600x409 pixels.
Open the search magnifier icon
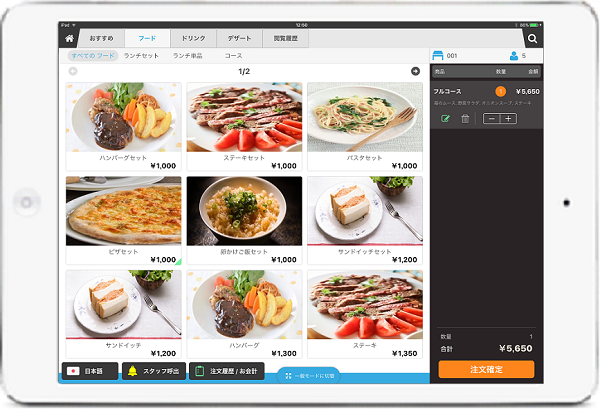532,39
